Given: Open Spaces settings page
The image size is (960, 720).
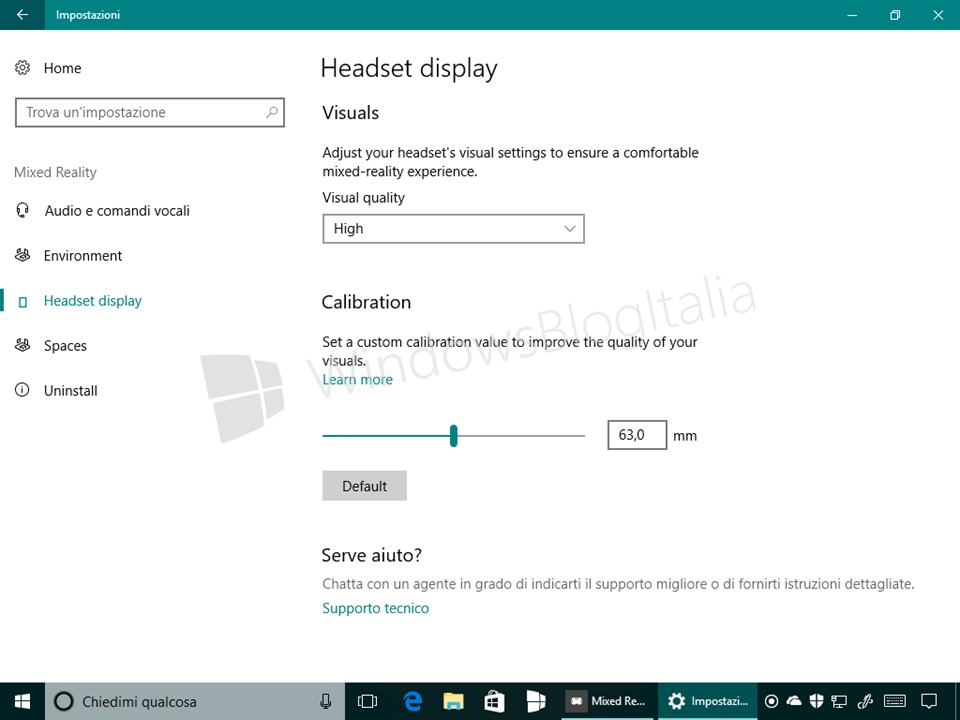Looking at the screenshot, I should (65, 346).
